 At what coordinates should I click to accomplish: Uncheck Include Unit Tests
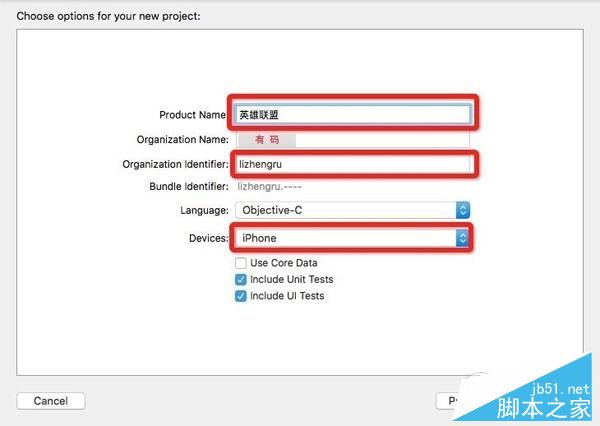tap(241, 280)
